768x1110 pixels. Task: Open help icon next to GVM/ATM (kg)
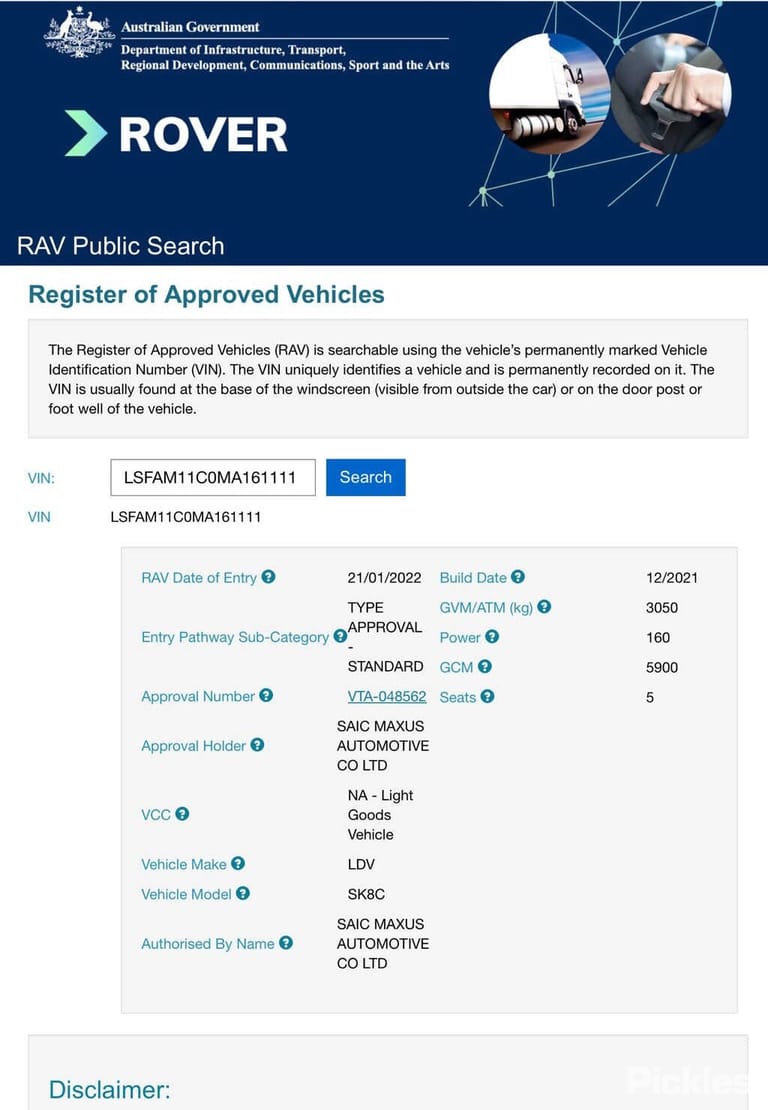544,607
